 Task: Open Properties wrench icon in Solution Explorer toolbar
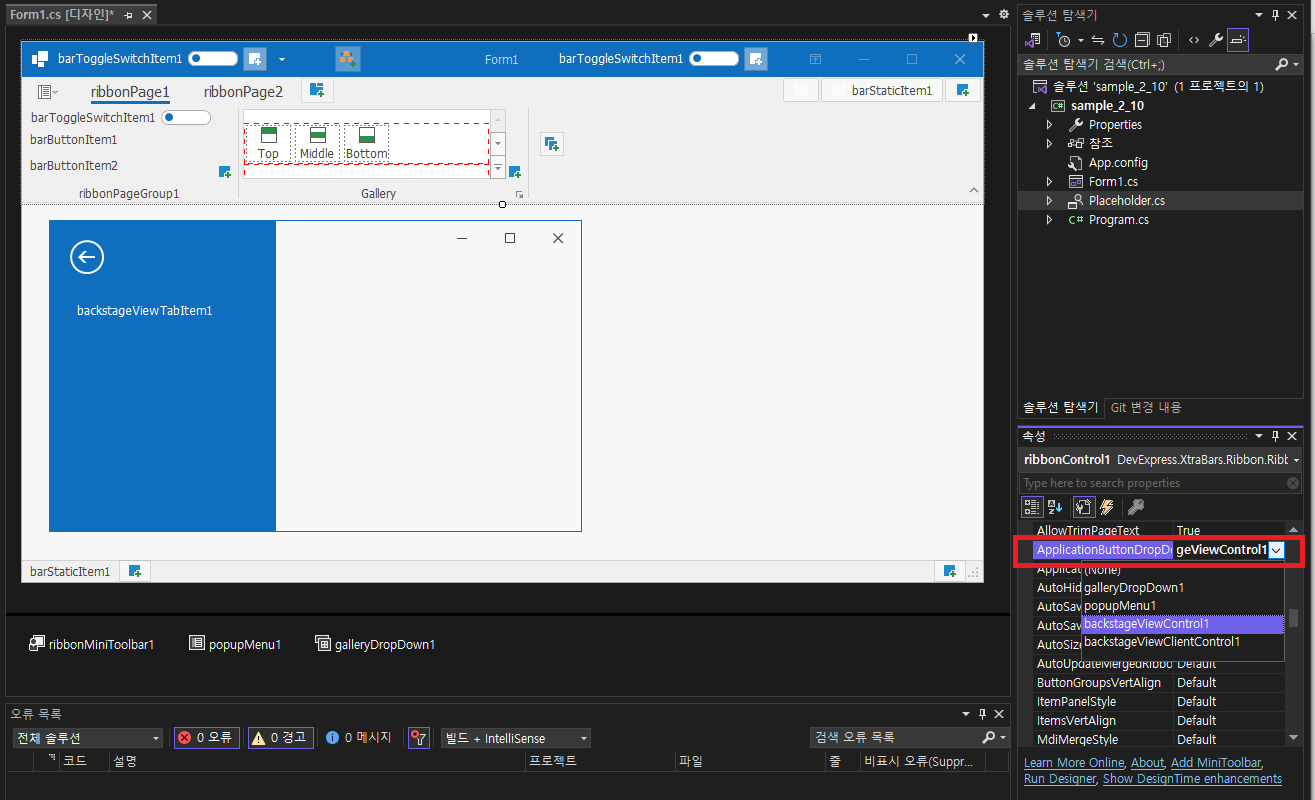(1216, 40)
